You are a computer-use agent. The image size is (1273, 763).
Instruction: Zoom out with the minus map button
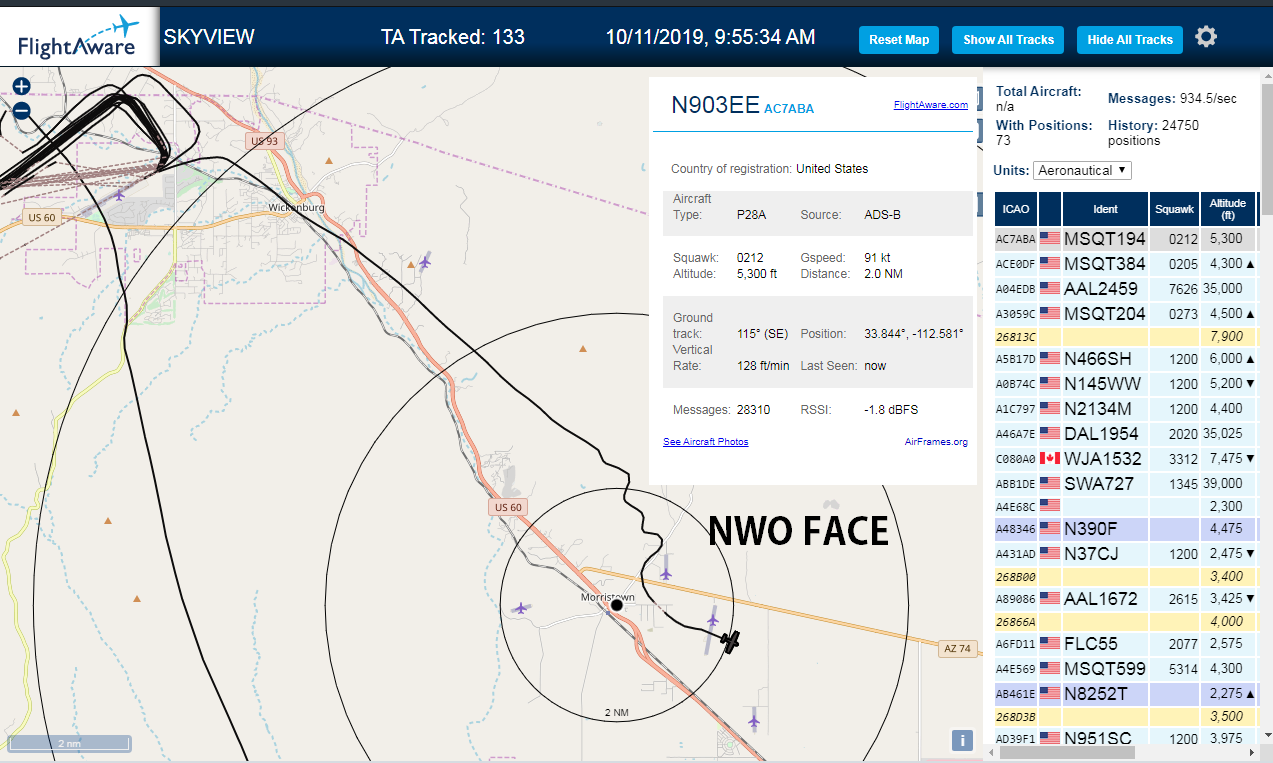(21, 111)
